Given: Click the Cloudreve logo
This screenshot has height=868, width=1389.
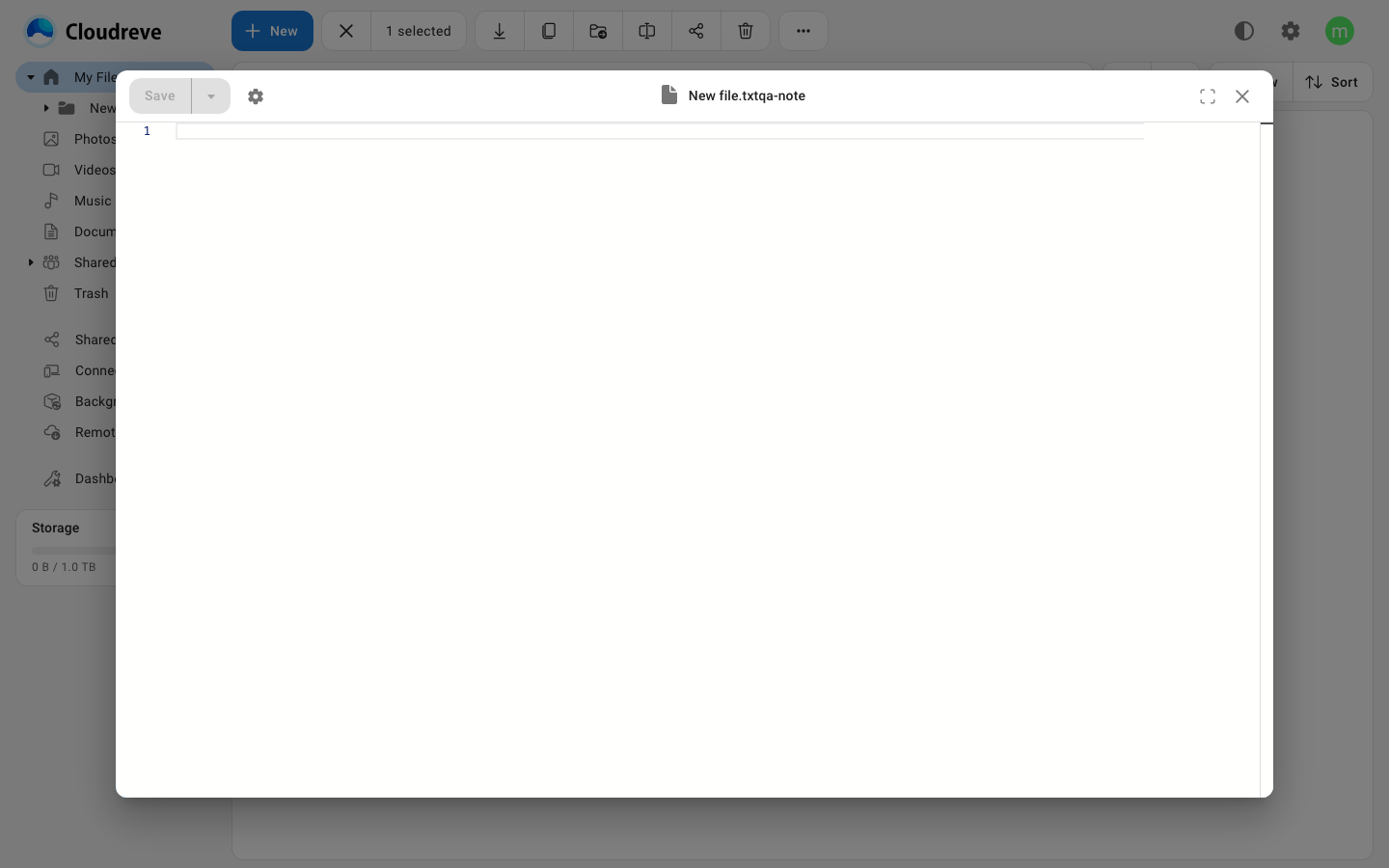Looking at the screenshot, I should tap(94, 31).
